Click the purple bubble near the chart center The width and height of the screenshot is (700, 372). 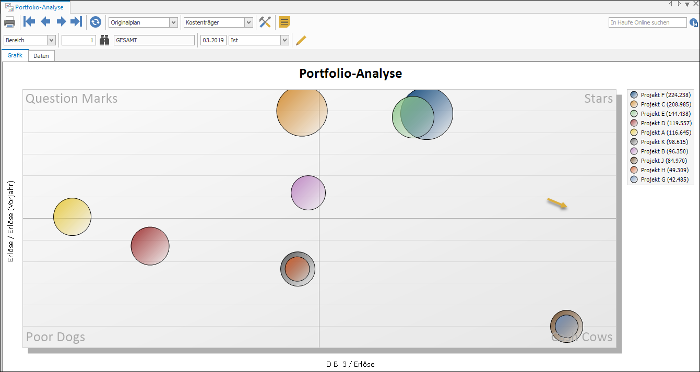pyautogui.click(x=308, y=192)
